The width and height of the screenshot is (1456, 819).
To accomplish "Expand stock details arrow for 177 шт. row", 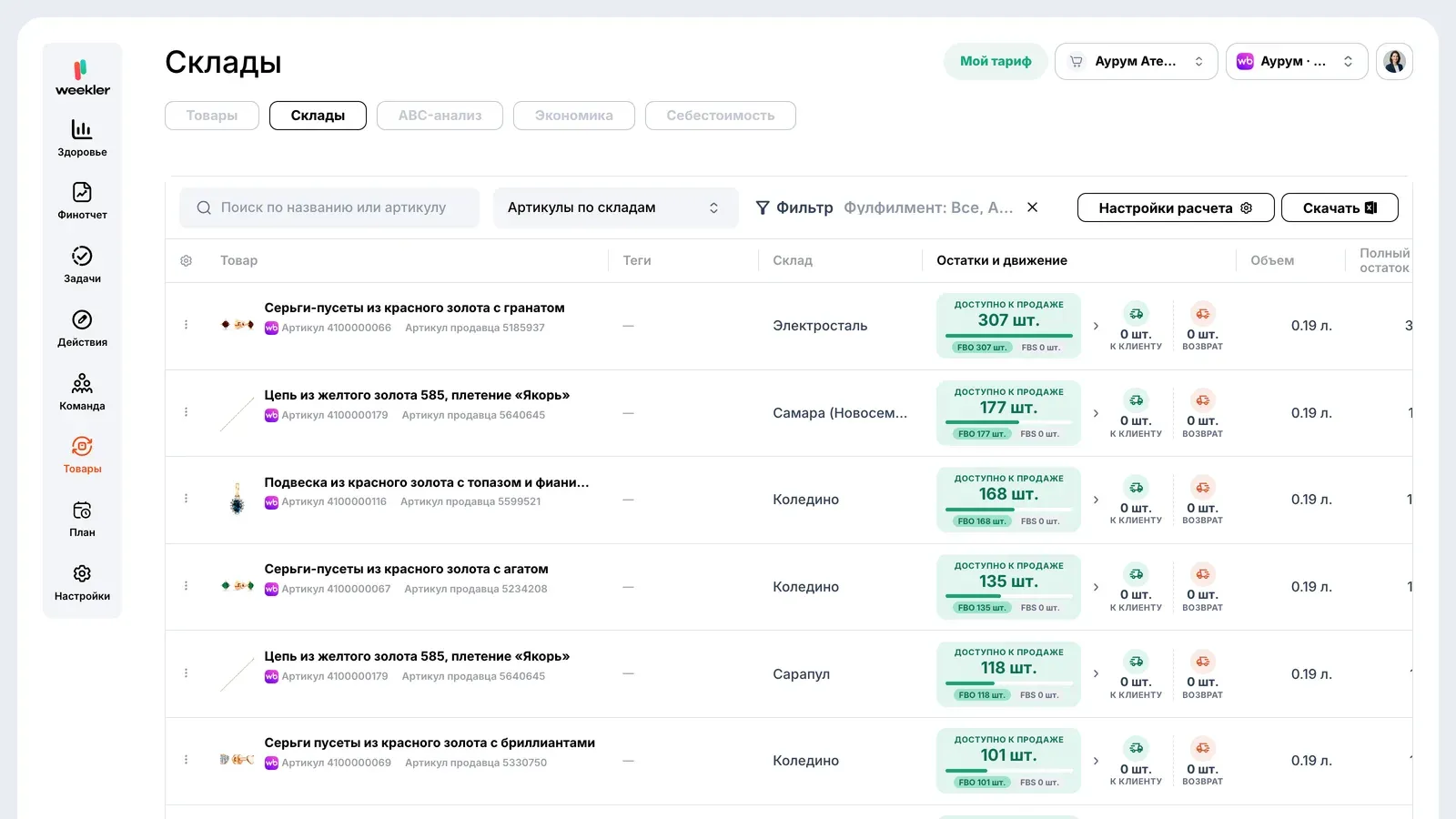I will click(1096, 413).
